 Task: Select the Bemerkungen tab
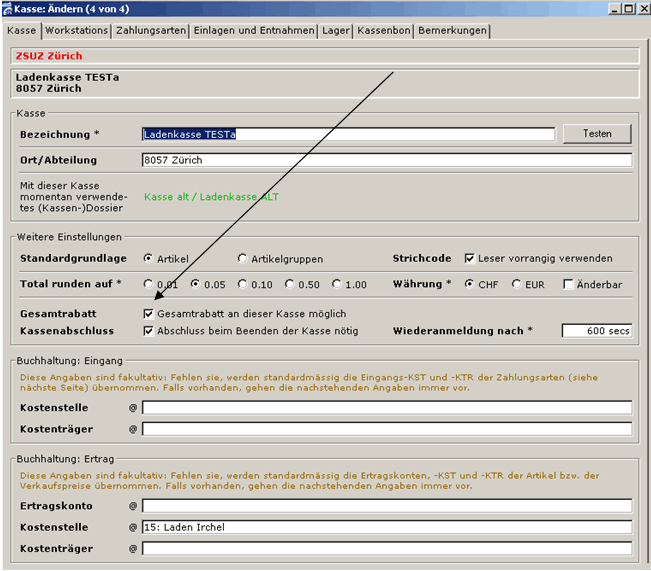[453, 31]
